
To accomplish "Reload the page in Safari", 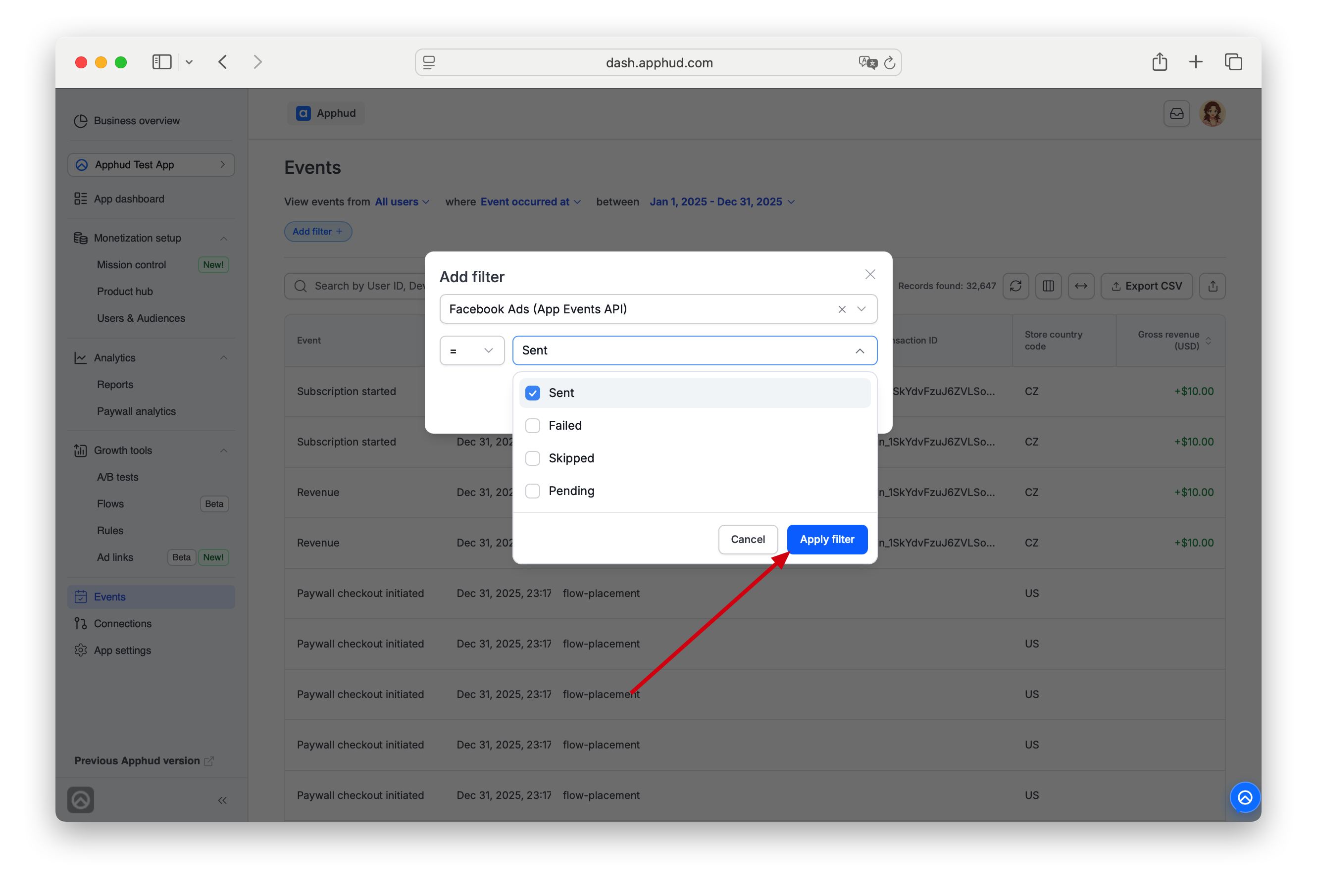I will pyautogui.click(x=890, y=62).
